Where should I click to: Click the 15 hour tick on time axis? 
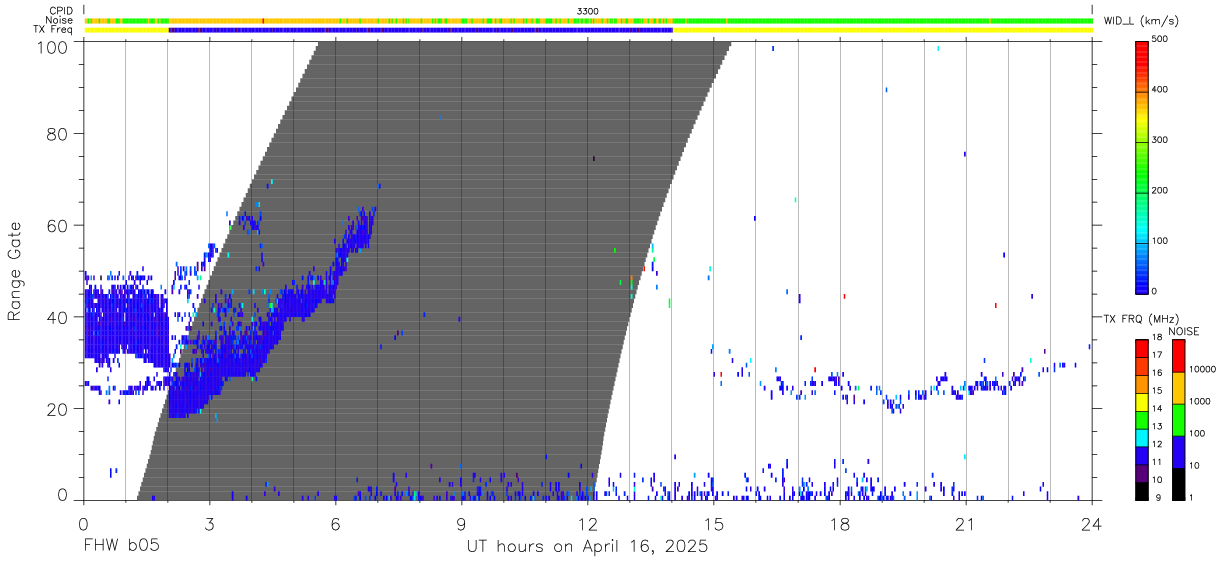[714, 523]
